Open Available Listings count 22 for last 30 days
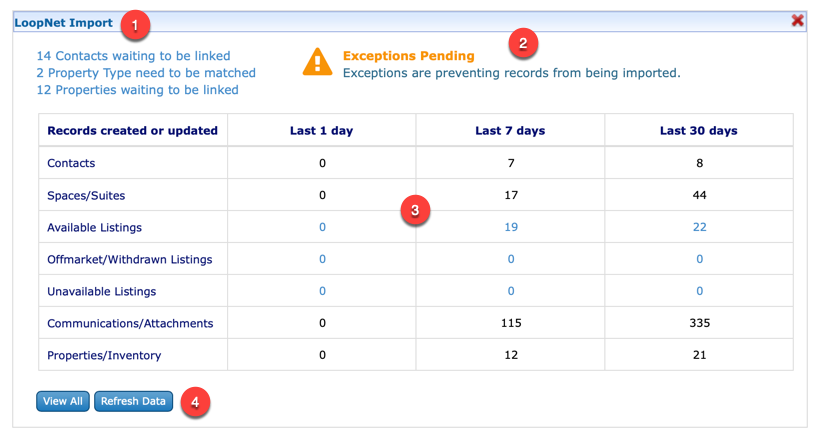The width and height of the screenshot is (820, 438). tap(699, 227)
